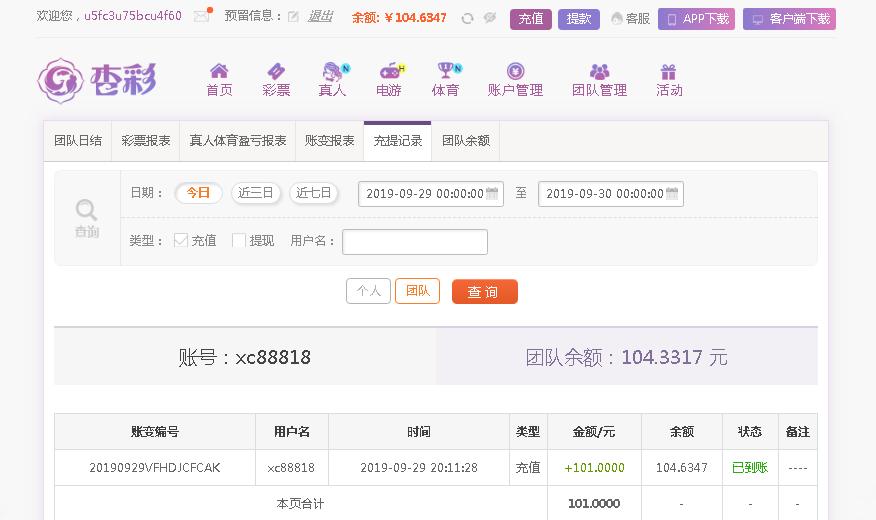
Task: Focus the 用户名 input field
Action: (x=415, y=242)
